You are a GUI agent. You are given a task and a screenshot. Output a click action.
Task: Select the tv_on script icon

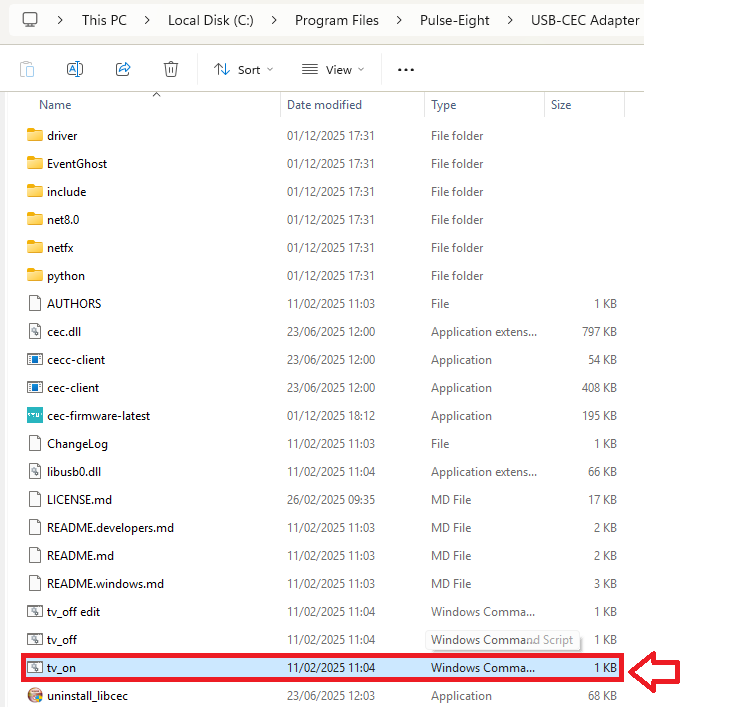[x=35, y=668]
